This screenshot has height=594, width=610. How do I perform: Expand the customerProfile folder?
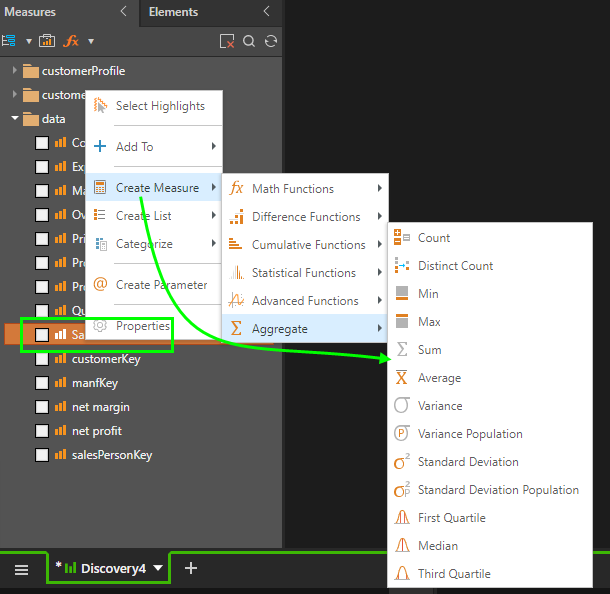click(x=15, y=71)
